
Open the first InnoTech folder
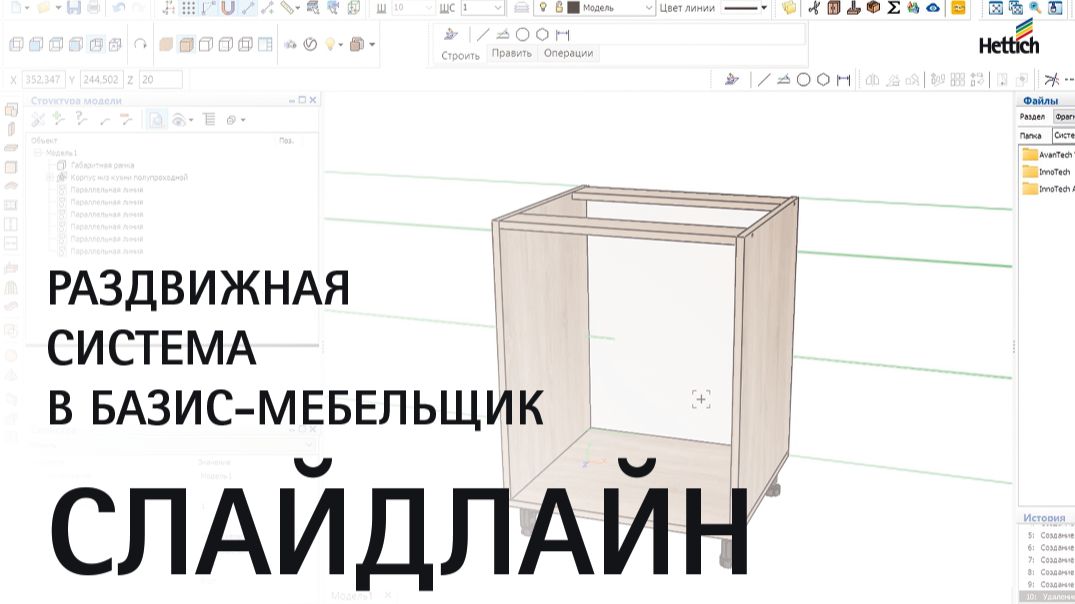pyautogui.click(x=1046, y=172)
